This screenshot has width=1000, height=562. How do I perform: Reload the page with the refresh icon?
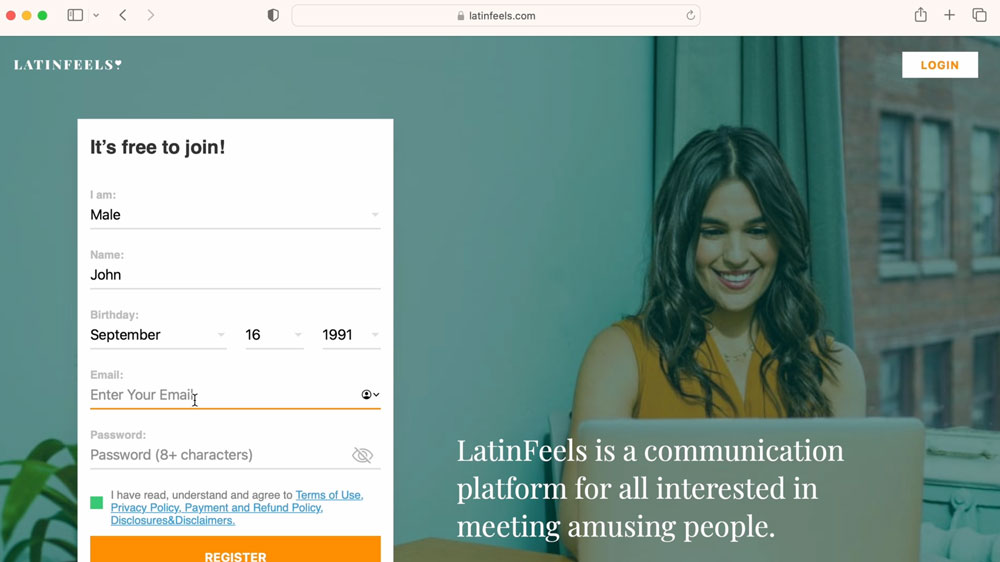pyautogui.click(x=690, y=15)
